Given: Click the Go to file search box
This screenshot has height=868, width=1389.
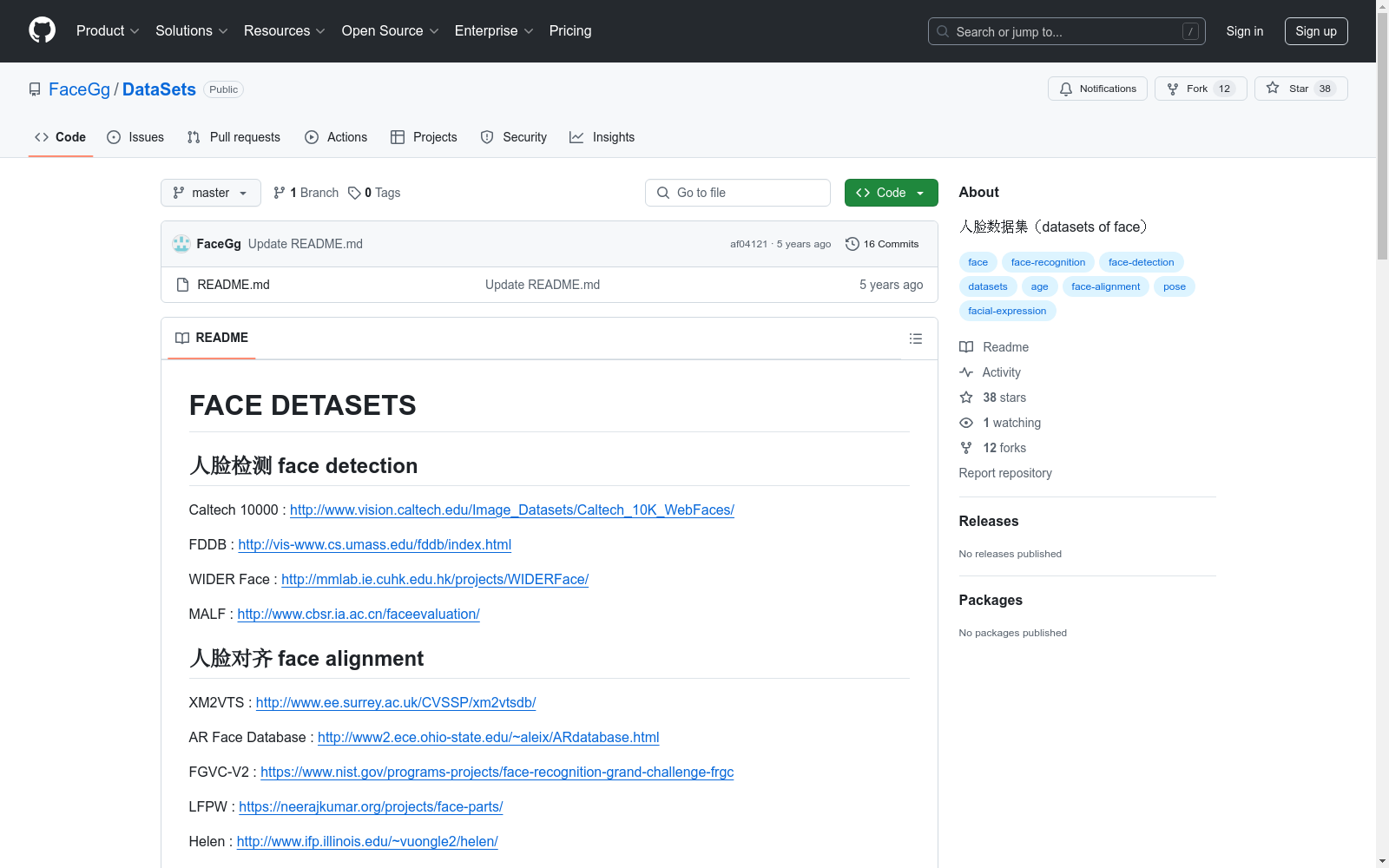Looking at the screenshot, I should [x=738, y=193].
